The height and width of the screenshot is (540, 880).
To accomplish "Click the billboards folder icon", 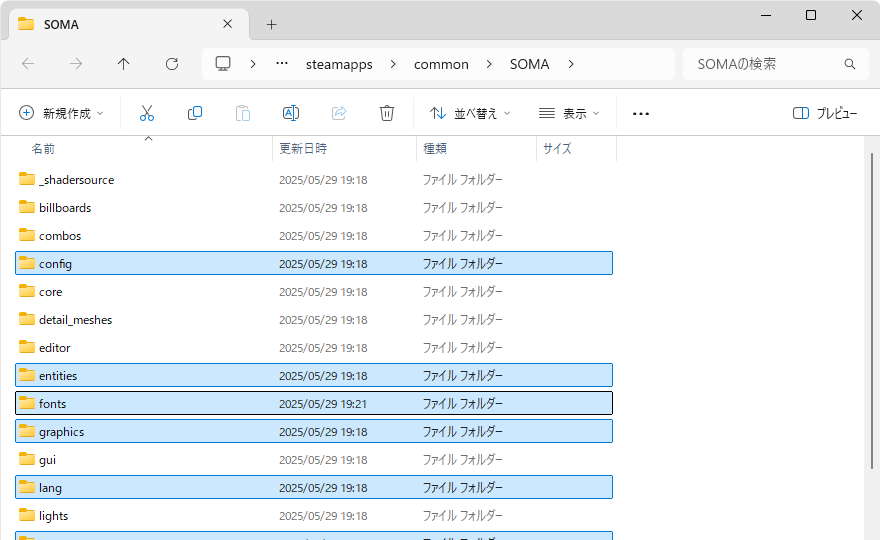I will 26,207.
